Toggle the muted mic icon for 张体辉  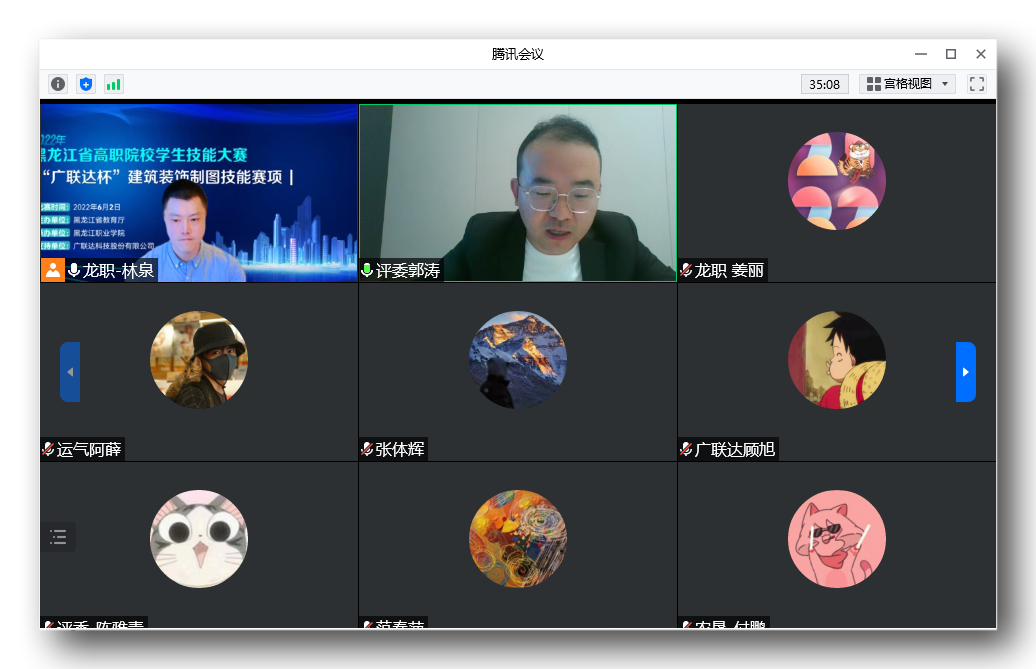coord(367,449)
